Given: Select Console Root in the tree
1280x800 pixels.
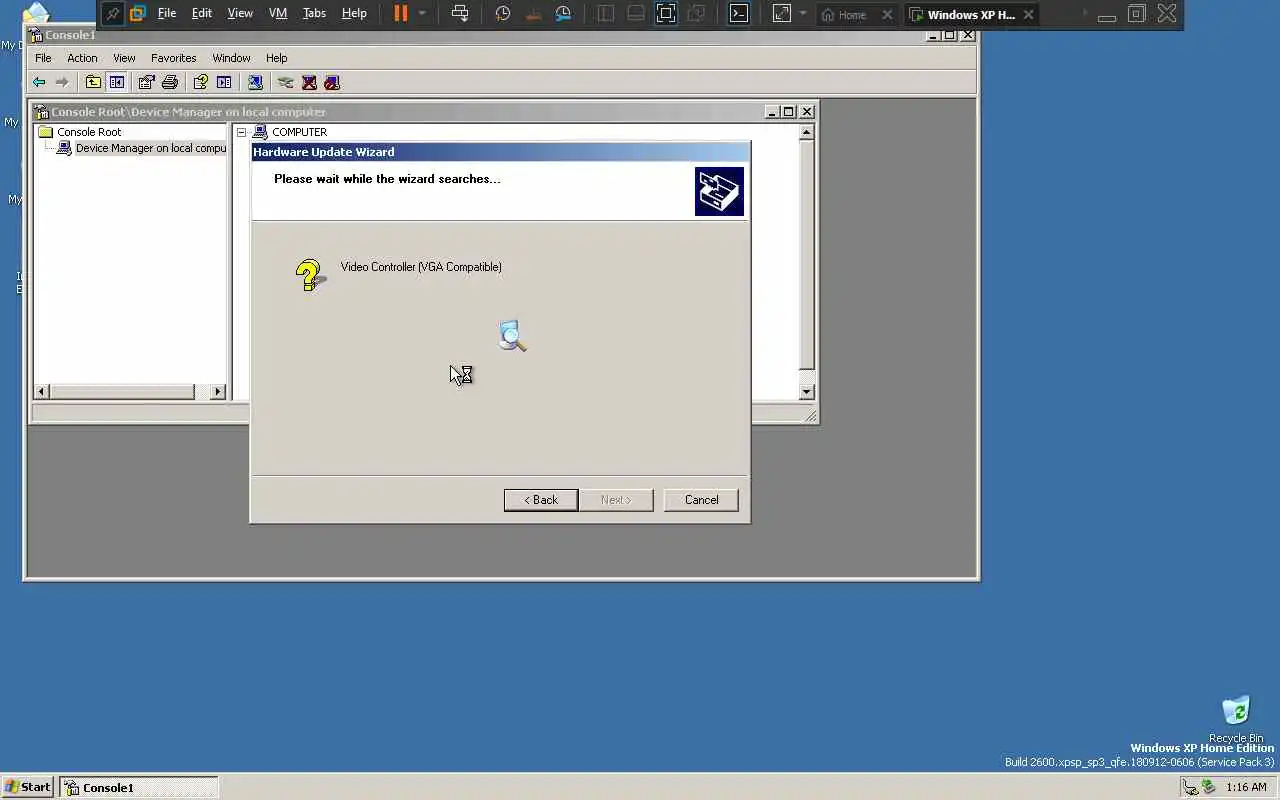Looking at the screenshot, I should pyautogui.click(x=89, y=132).
